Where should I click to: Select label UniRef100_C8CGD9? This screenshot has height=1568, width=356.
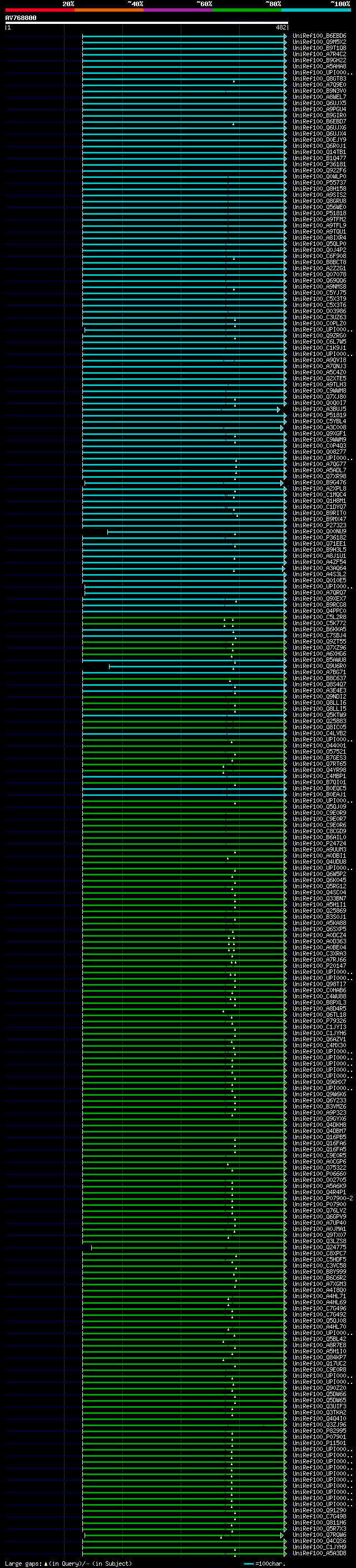click(319, 832)
